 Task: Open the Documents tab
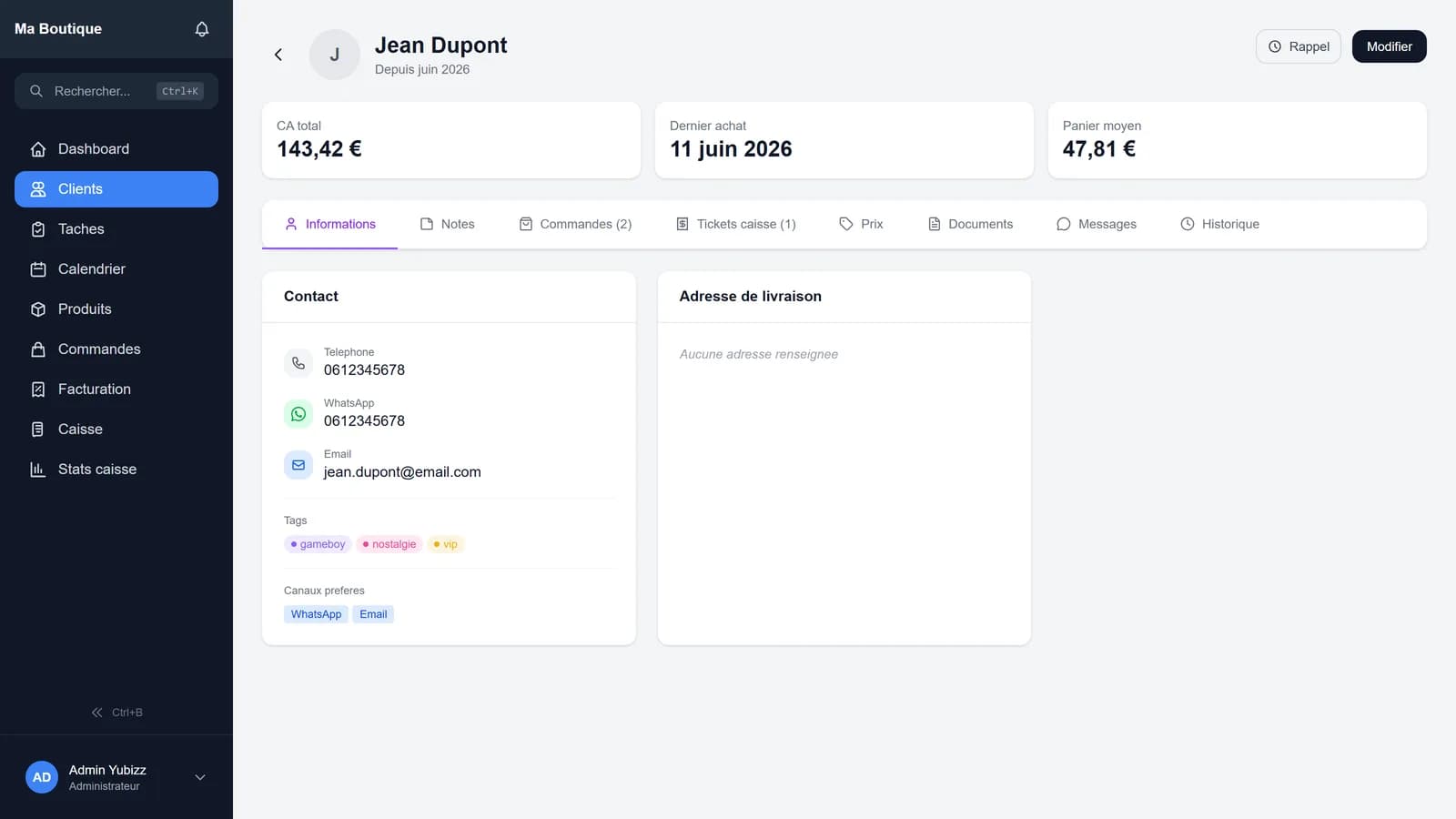tap(970, 224)
